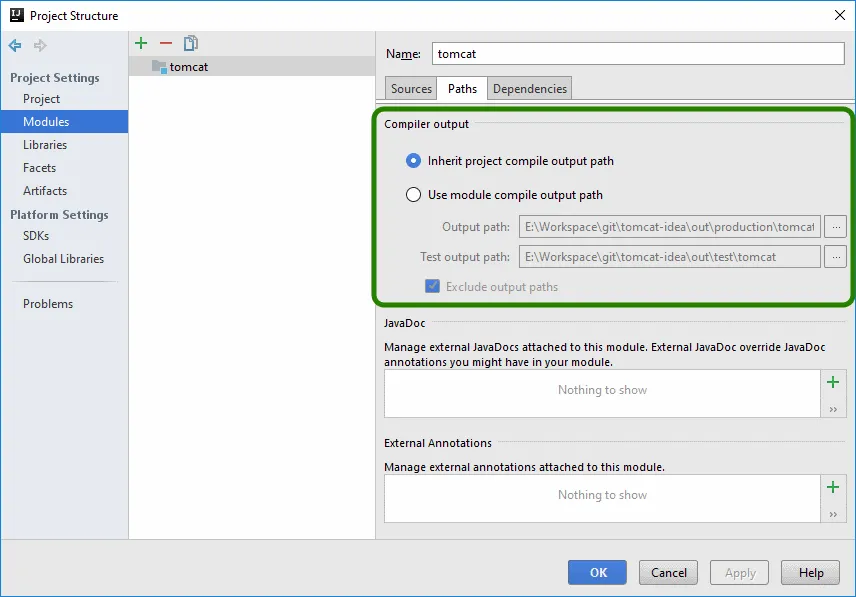Click the Cancel button
Screen dimensions: 856x597
[x=668, y=572]
